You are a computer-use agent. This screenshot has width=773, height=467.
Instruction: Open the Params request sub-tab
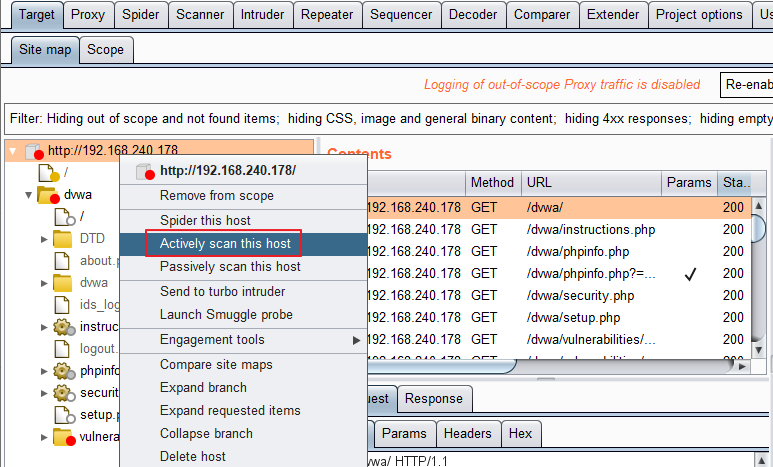tap(405, 434)
